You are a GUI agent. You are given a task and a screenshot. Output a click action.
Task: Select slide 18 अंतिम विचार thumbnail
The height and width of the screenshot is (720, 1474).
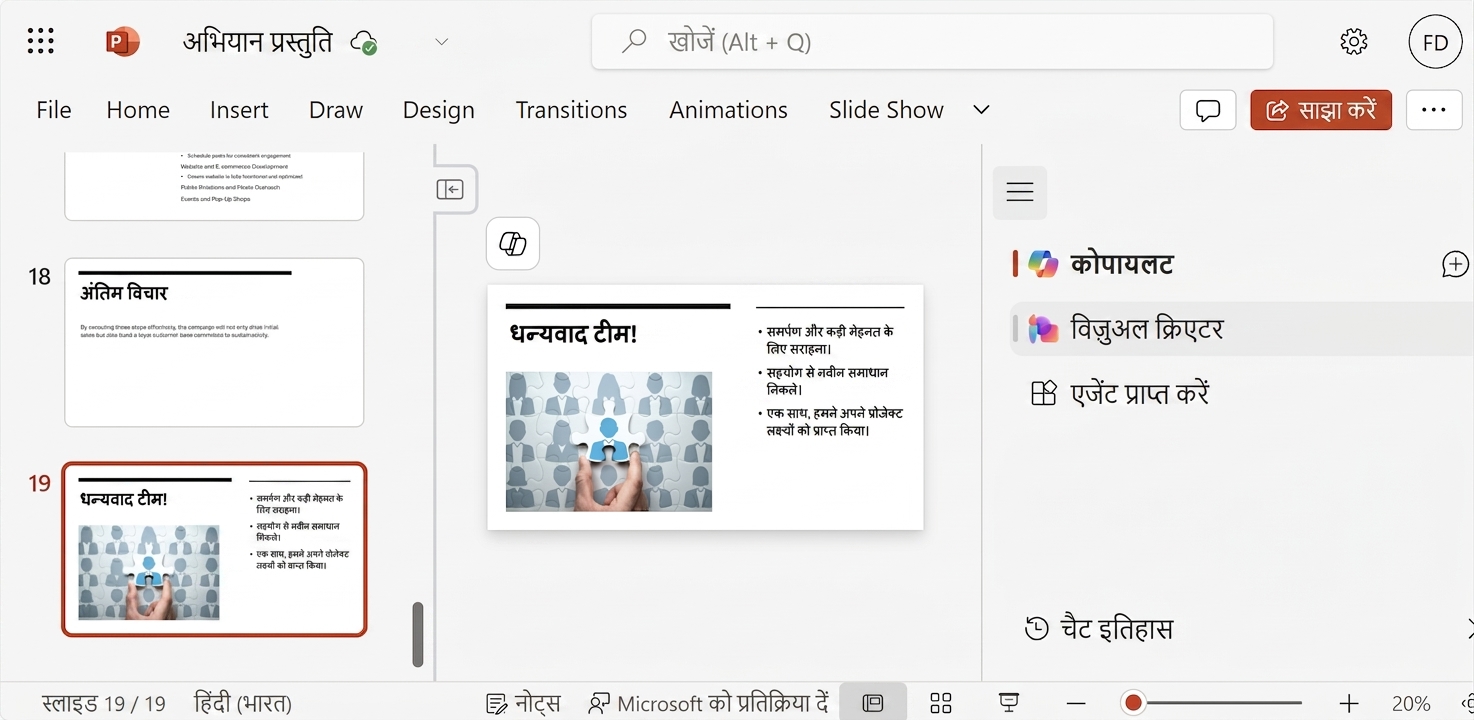(214, 342)
